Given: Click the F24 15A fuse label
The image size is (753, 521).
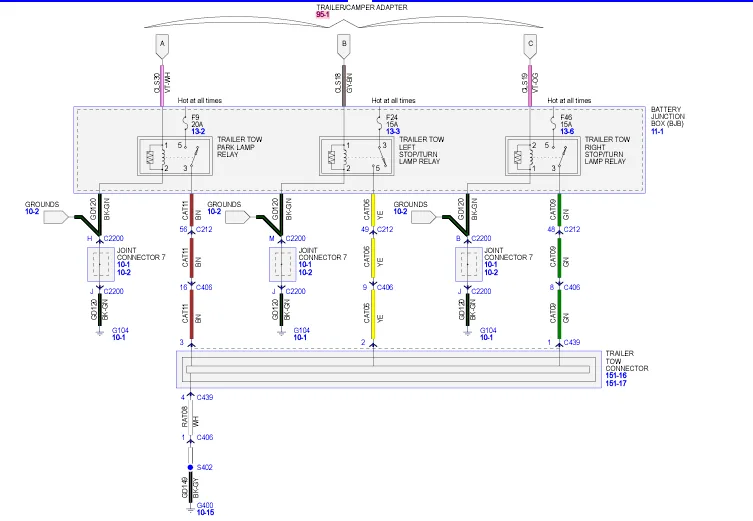Looking at the screenshot, I should click(x=392, y=121).
